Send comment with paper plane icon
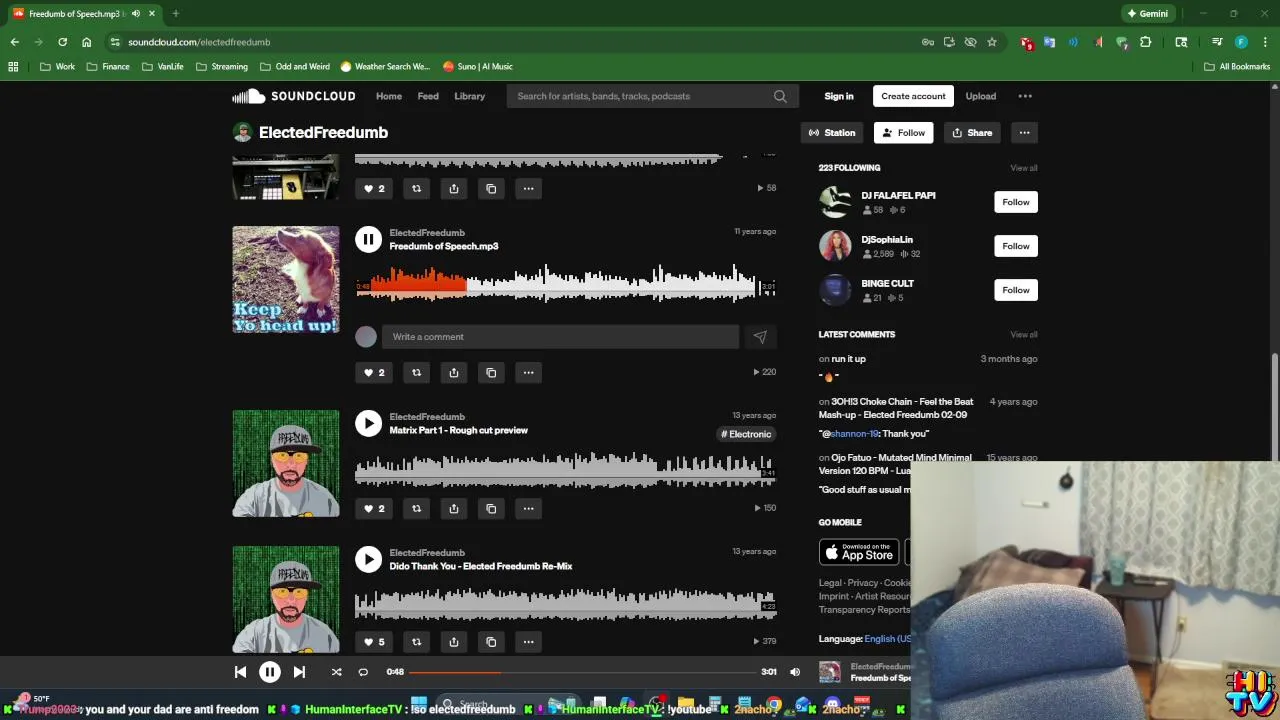Screen dimensions: 1280x720 click(760, 337)
